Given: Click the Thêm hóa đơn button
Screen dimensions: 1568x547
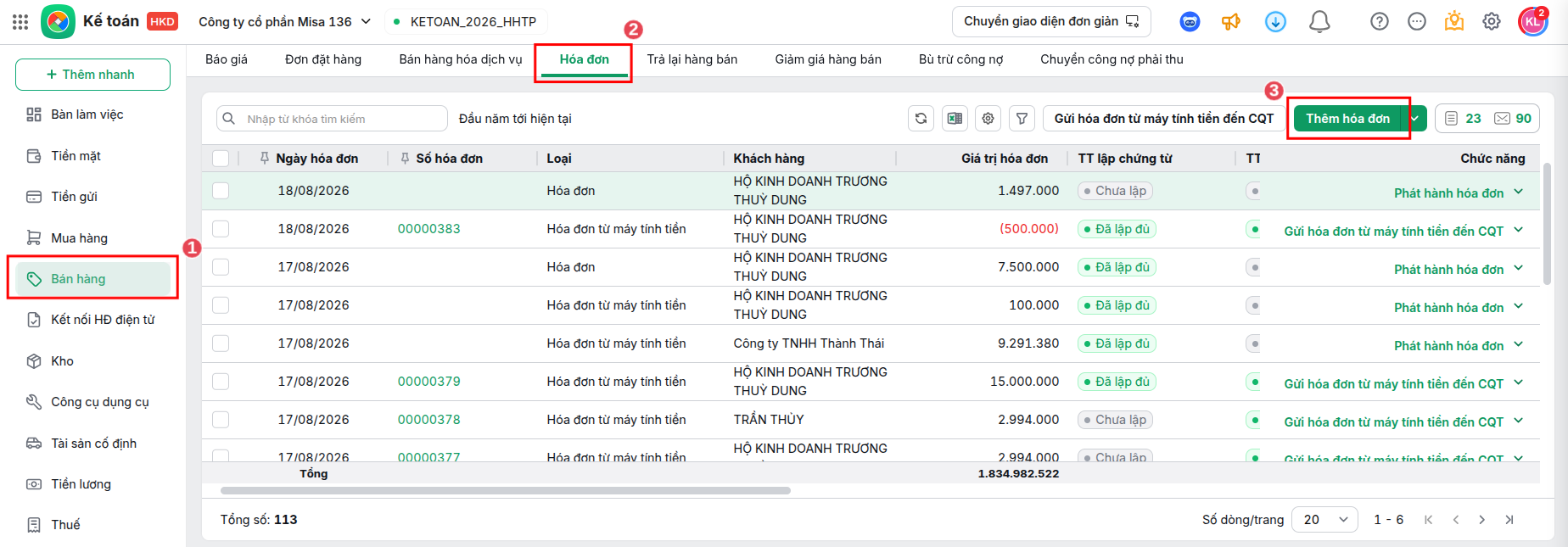Looking at the screenshot, I should [1346, 119].
